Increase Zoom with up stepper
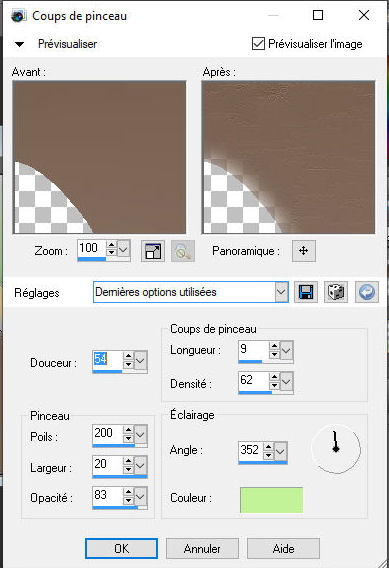This screenshot has width=389, height=568. pyautogui.click(x=112, y=245)
